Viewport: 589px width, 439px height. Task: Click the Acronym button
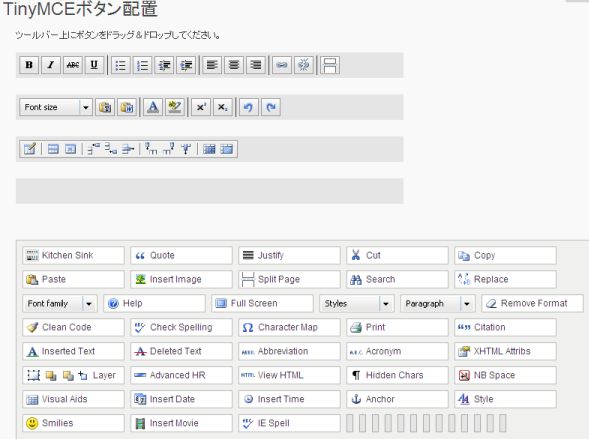pyautogui.click(x=397, y=352)
